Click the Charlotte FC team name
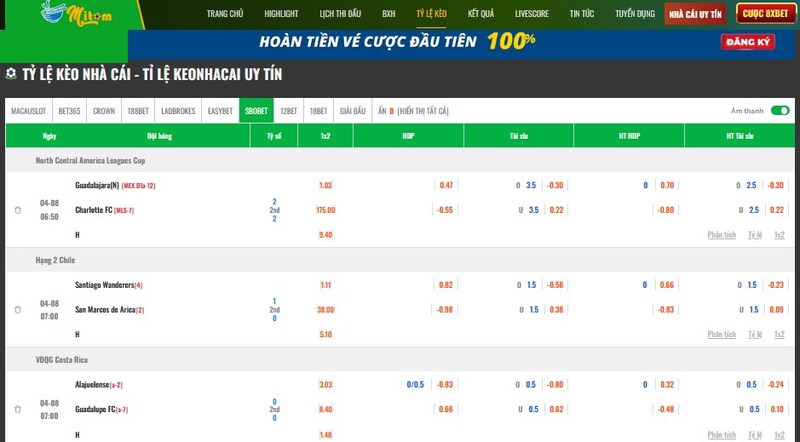The width and height of the screenshot is (800, 442). coord(94,210)
